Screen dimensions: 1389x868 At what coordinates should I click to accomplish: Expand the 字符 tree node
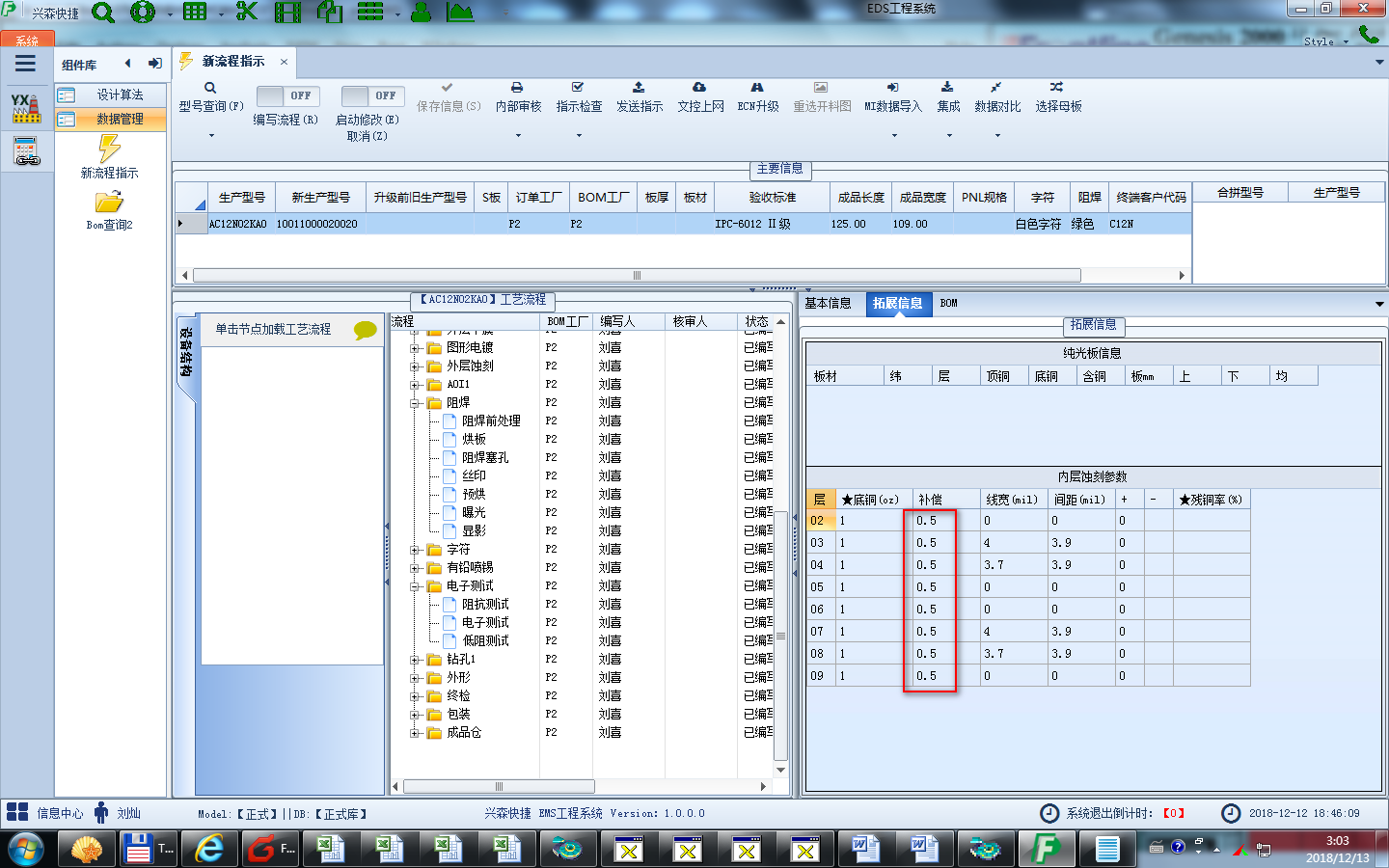(415, 549)
